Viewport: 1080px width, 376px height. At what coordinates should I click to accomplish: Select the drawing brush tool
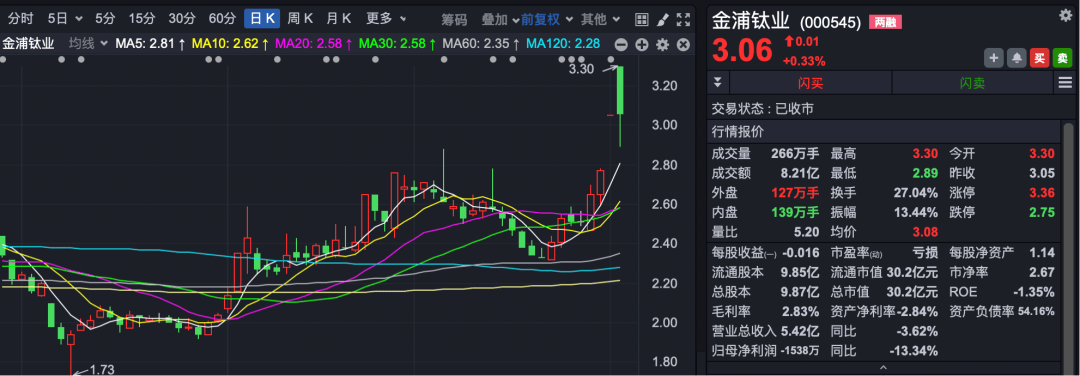click(x=662, y=19)
